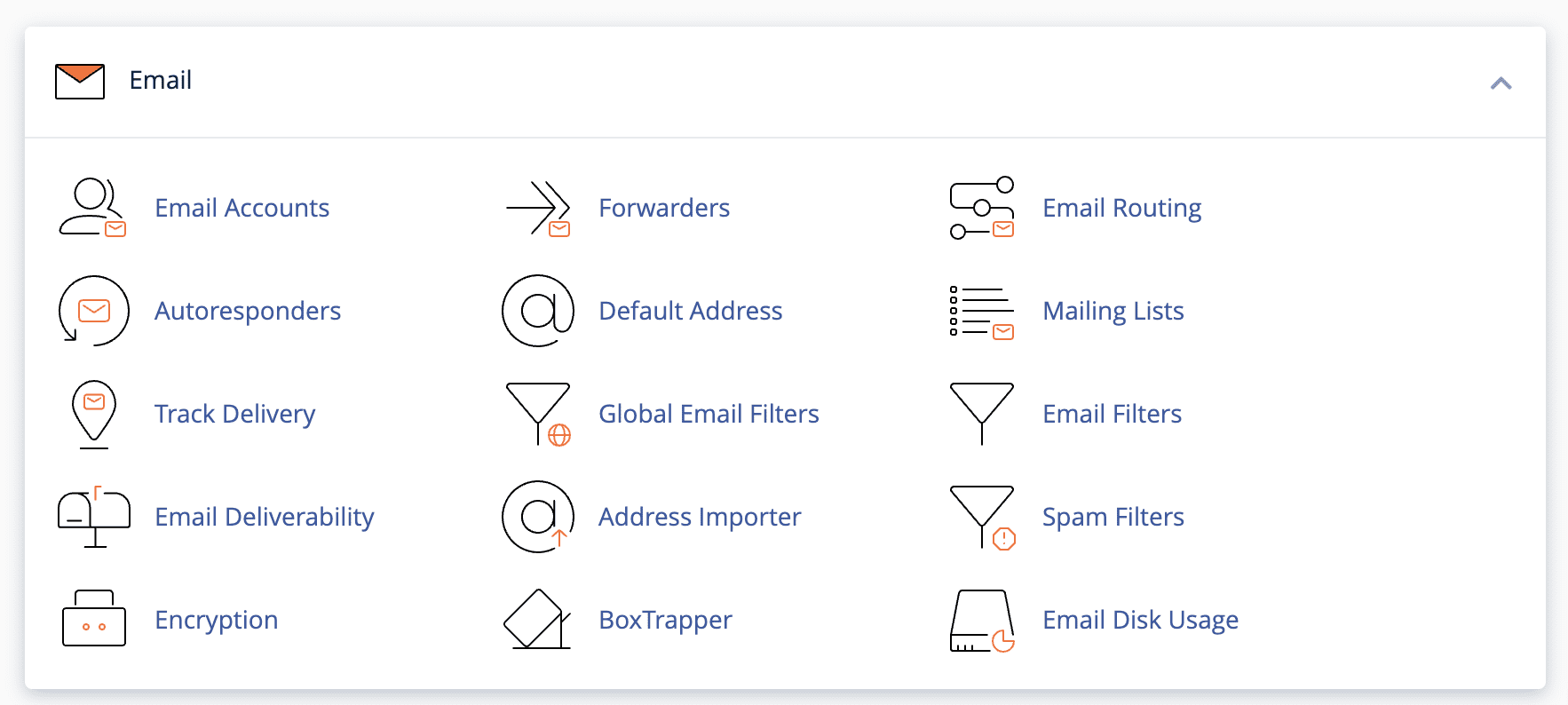Click the Email Routing nodes icon

click(x=982, y=208)
